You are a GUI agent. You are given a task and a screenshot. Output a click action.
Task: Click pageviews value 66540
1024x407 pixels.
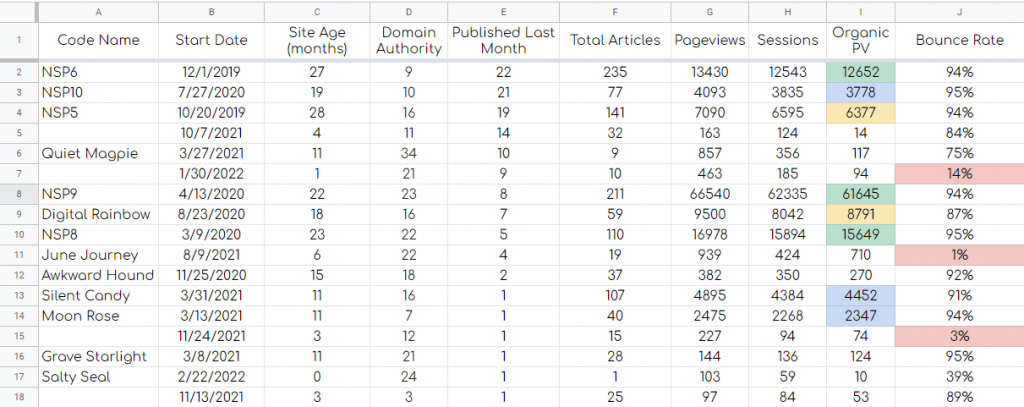point(709,194)
